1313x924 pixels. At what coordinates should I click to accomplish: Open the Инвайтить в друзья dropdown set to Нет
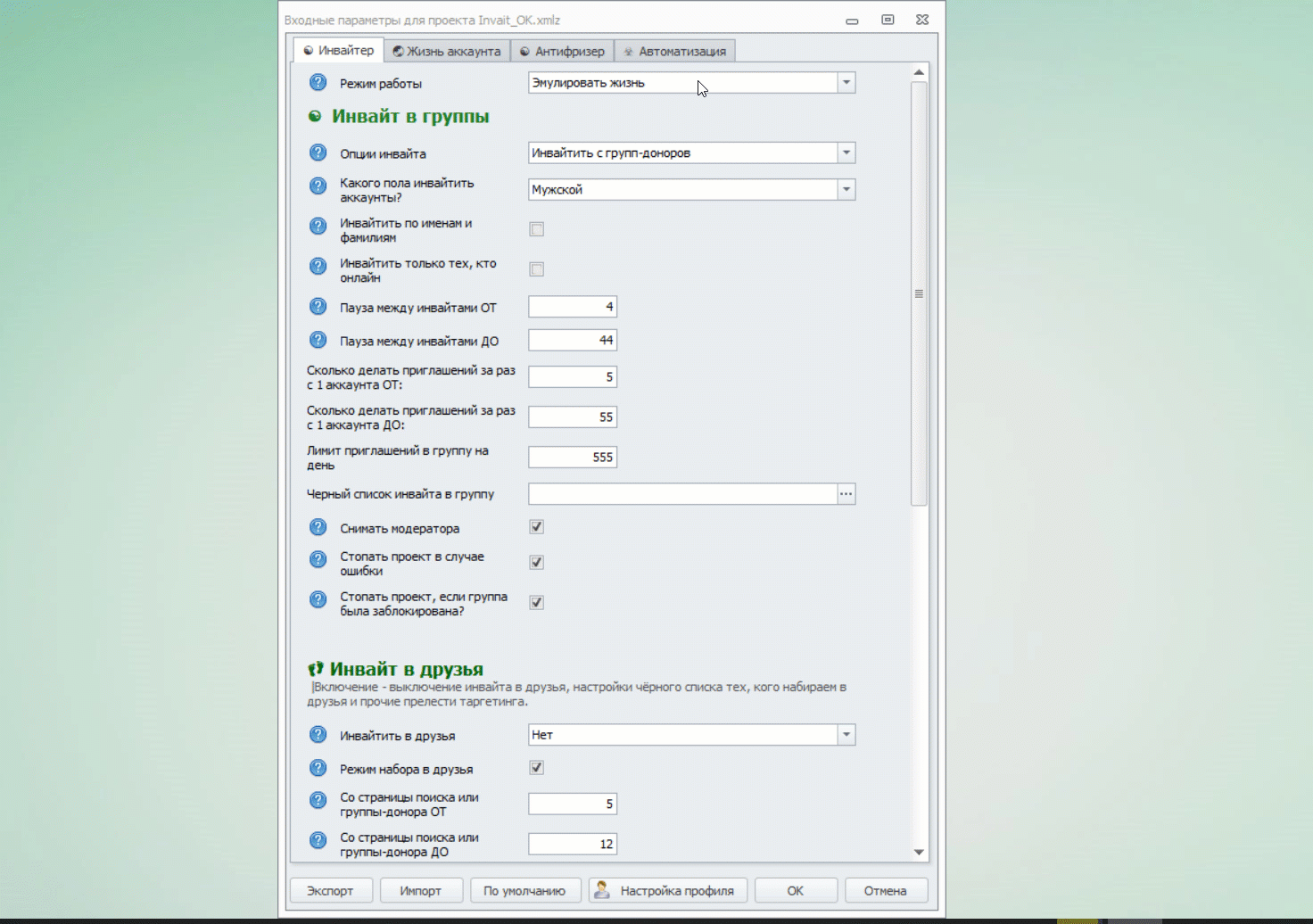pyautogui.click(x=846, y=735)
